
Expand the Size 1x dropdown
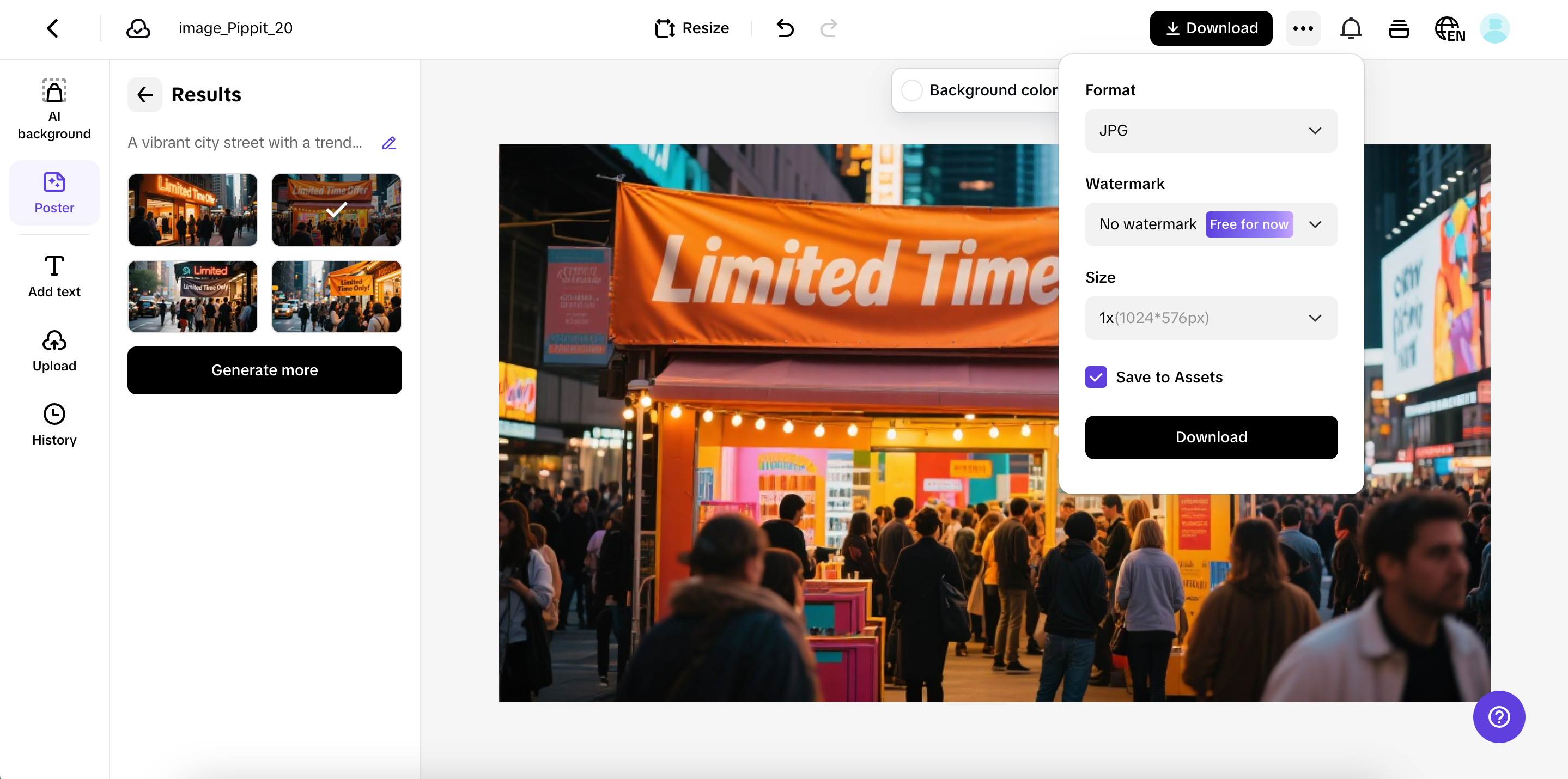pos(1211,318)
